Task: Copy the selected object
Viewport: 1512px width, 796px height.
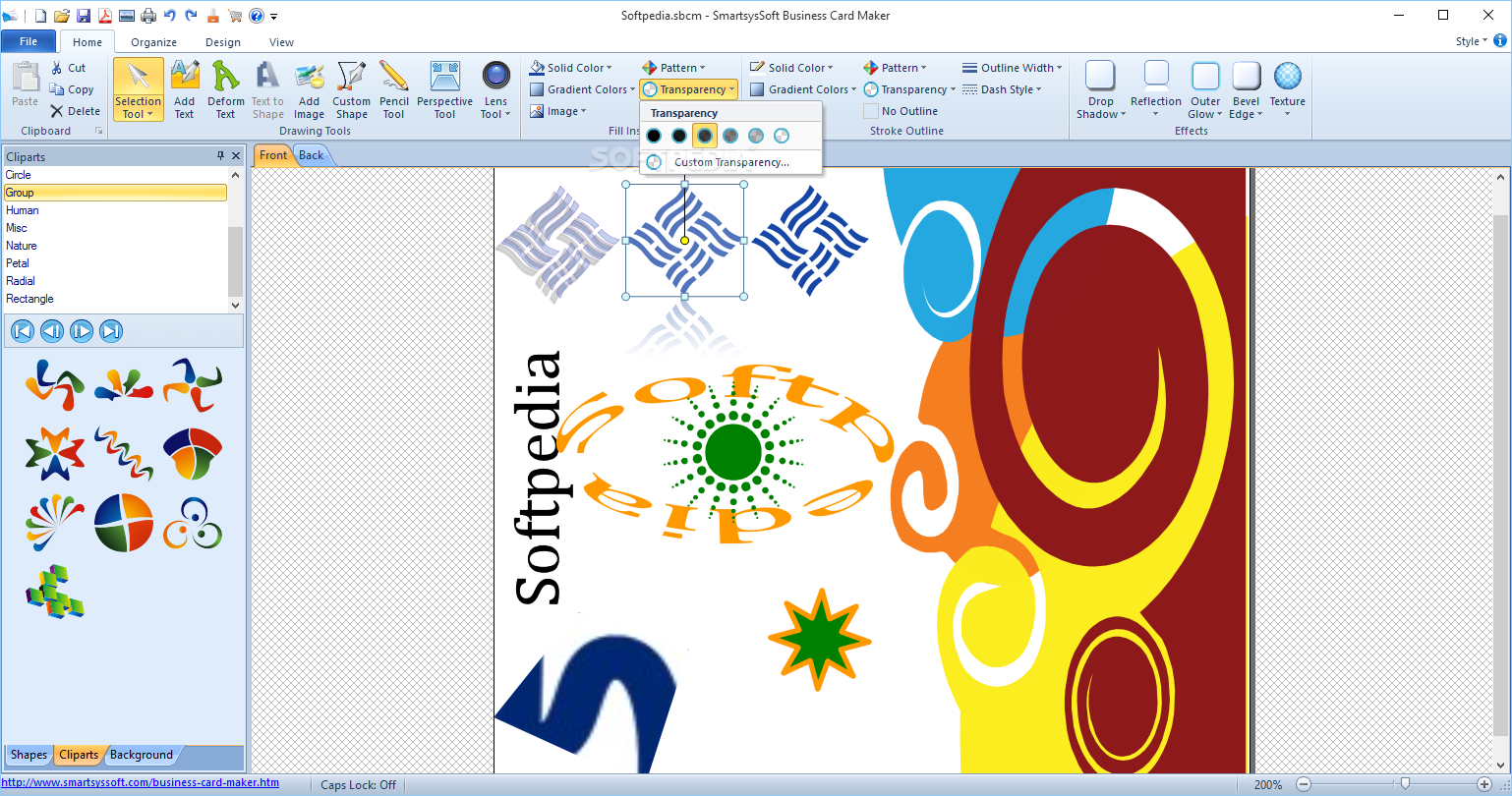Action: 72,89
